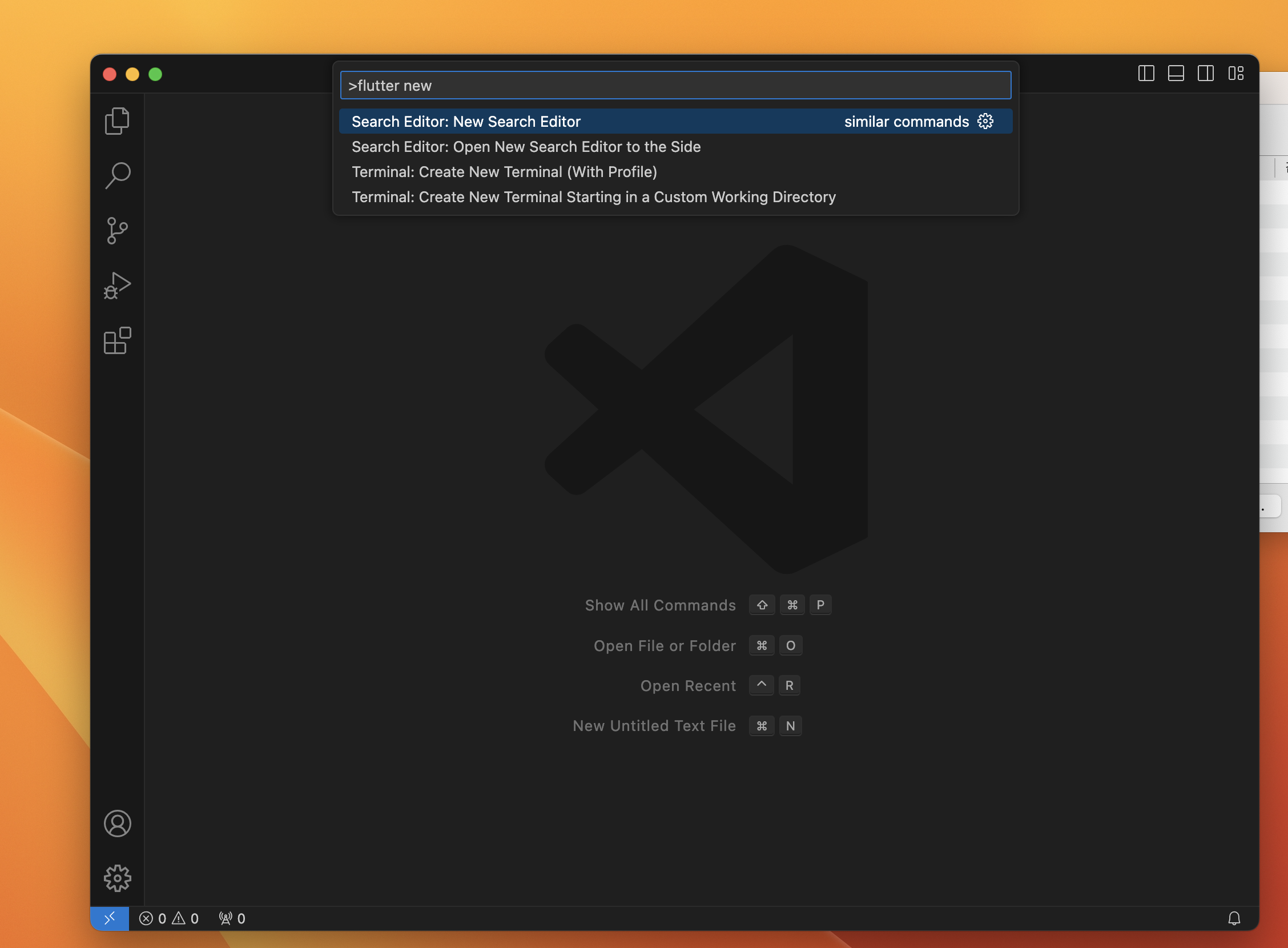The height and width of the screenshot is (948, 1288).
Task: Select Search Editor: New Search Editor command
Action: click(675, 121)
